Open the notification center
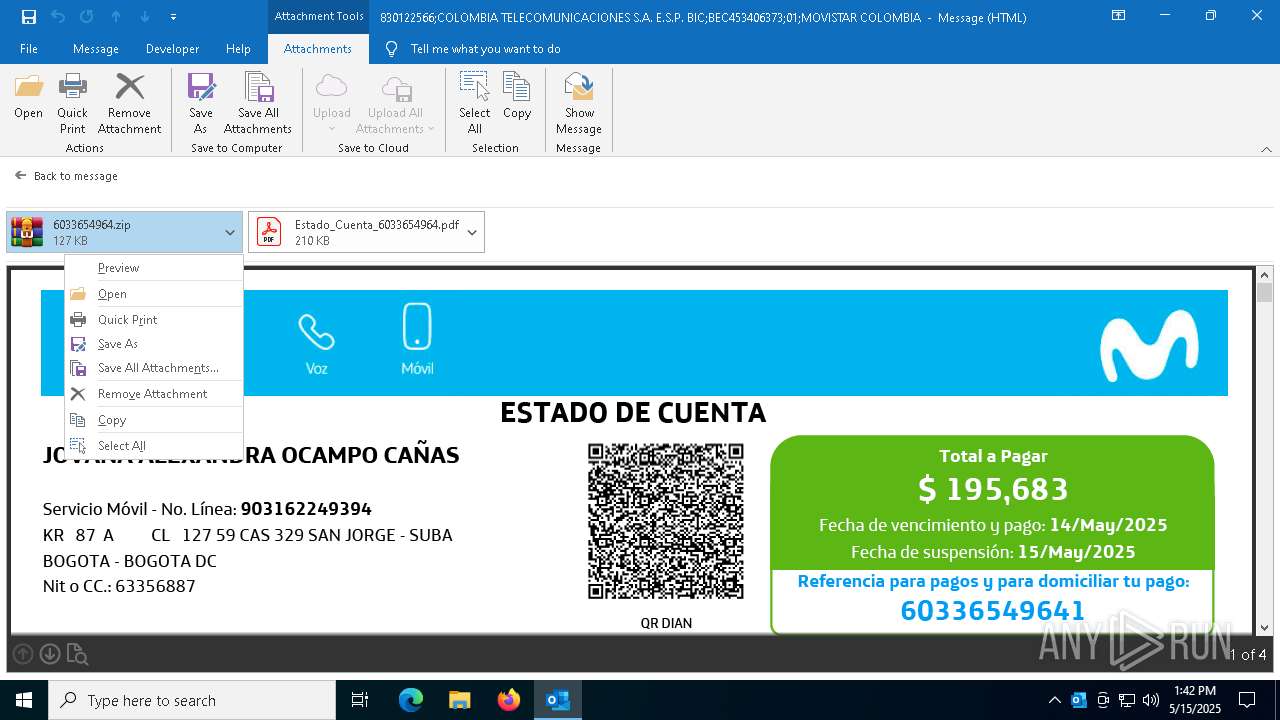Screen dimensions: 1280x720 point(1247,700)
